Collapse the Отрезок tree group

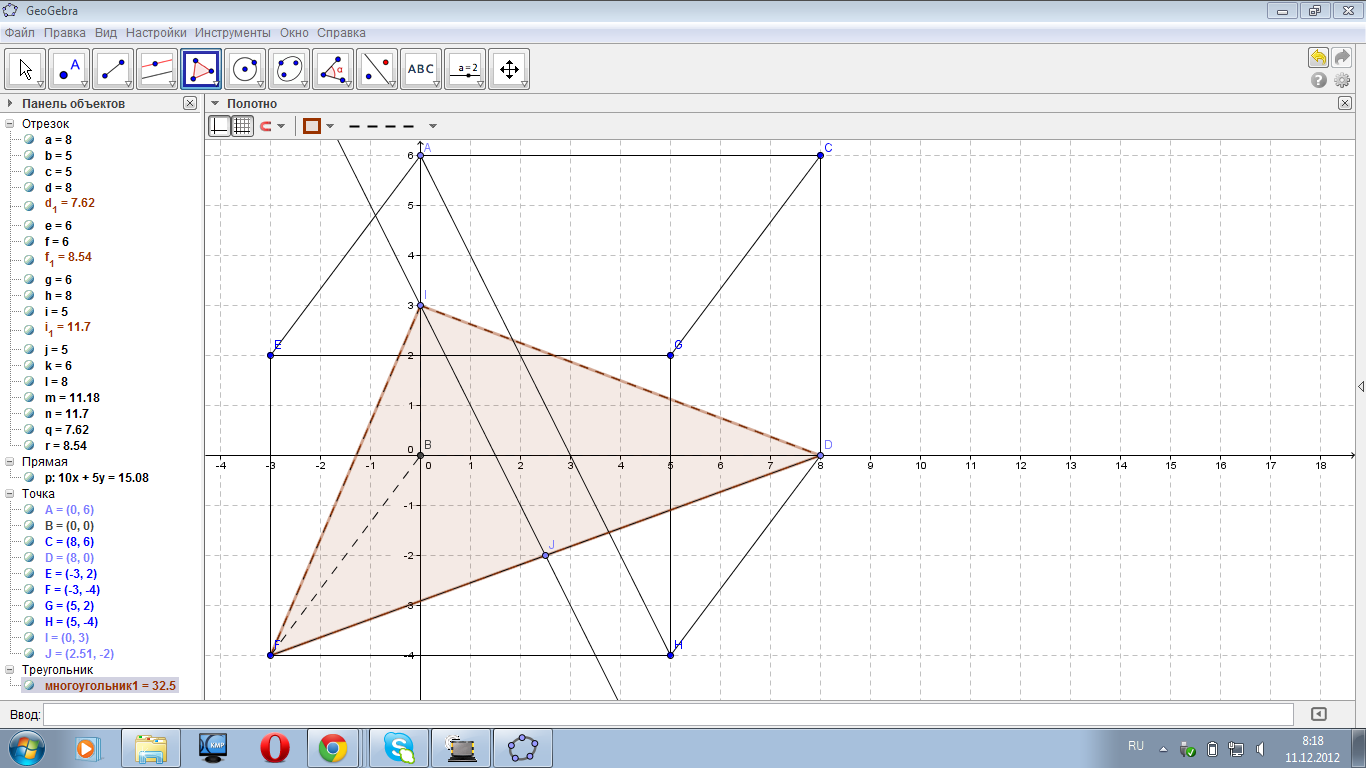coord(10,124)
